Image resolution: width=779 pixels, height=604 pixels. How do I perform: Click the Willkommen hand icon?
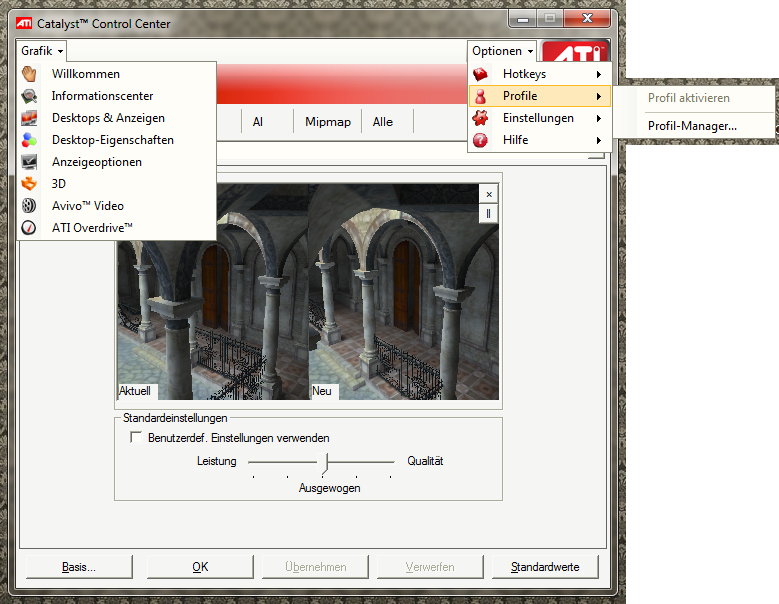(30, 74)
